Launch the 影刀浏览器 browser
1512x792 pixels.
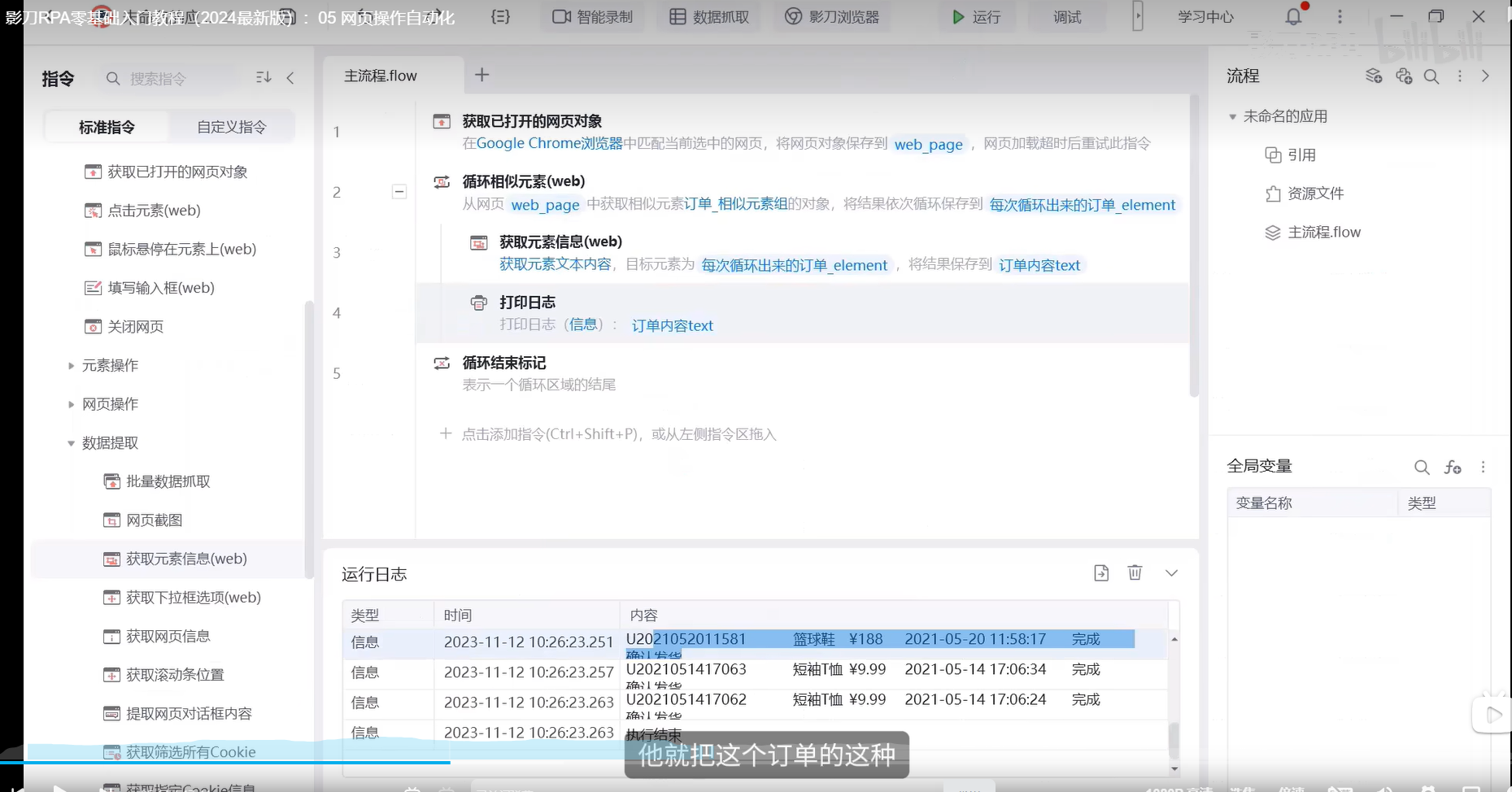click(832, 17)
